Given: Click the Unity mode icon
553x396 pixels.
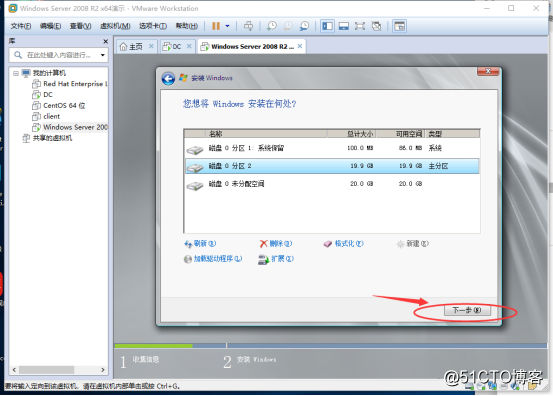Looking at the screenshot, I should click(376, 26).
